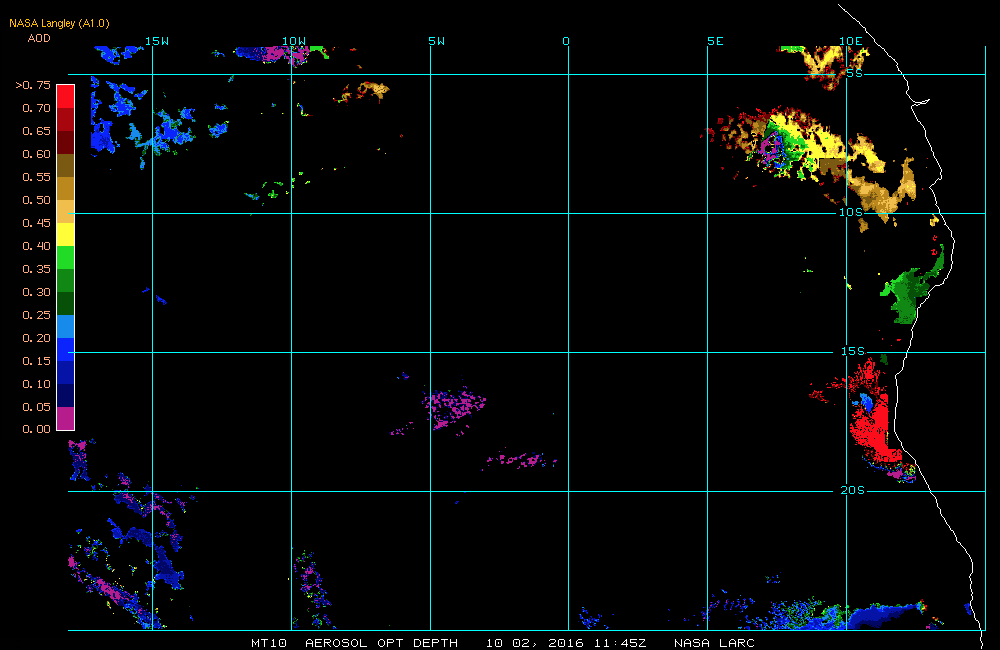
Task: Click the "0.70" scale label
Action: (x=36, y=108)
